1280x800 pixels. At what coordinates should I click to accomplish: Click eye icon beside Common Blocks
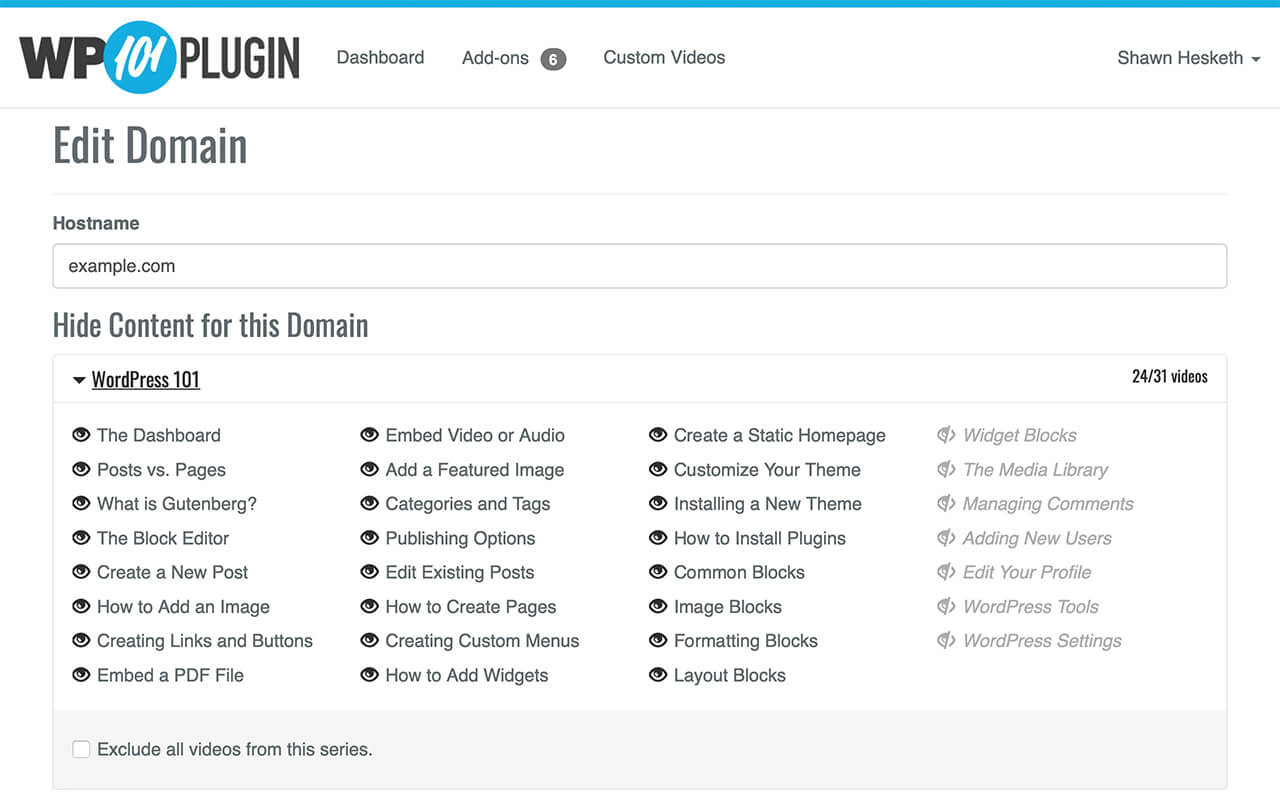(x=658, y=572)
